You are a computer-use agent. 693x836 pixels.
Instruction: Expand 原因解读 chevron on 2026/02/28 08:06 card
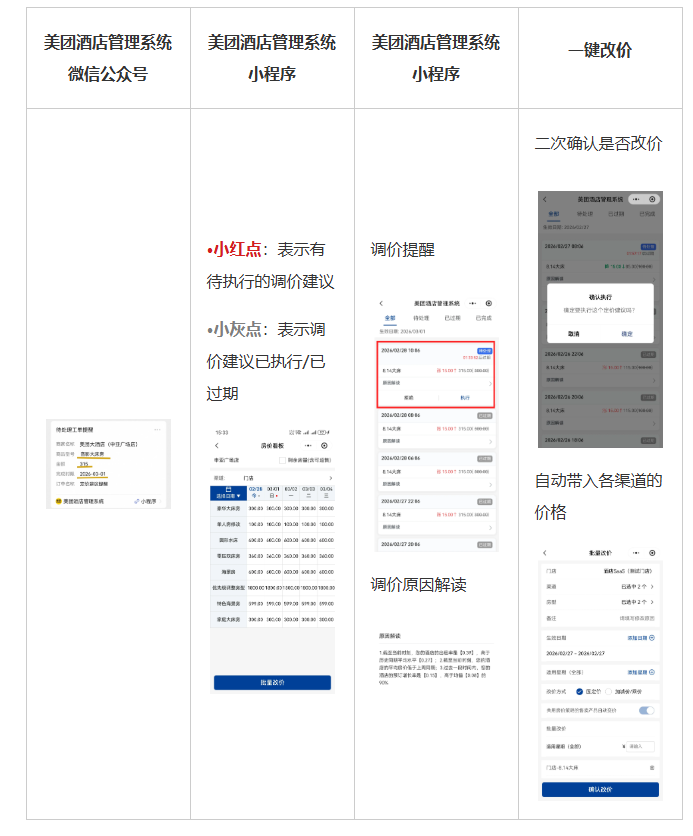(x=490, y=441)
